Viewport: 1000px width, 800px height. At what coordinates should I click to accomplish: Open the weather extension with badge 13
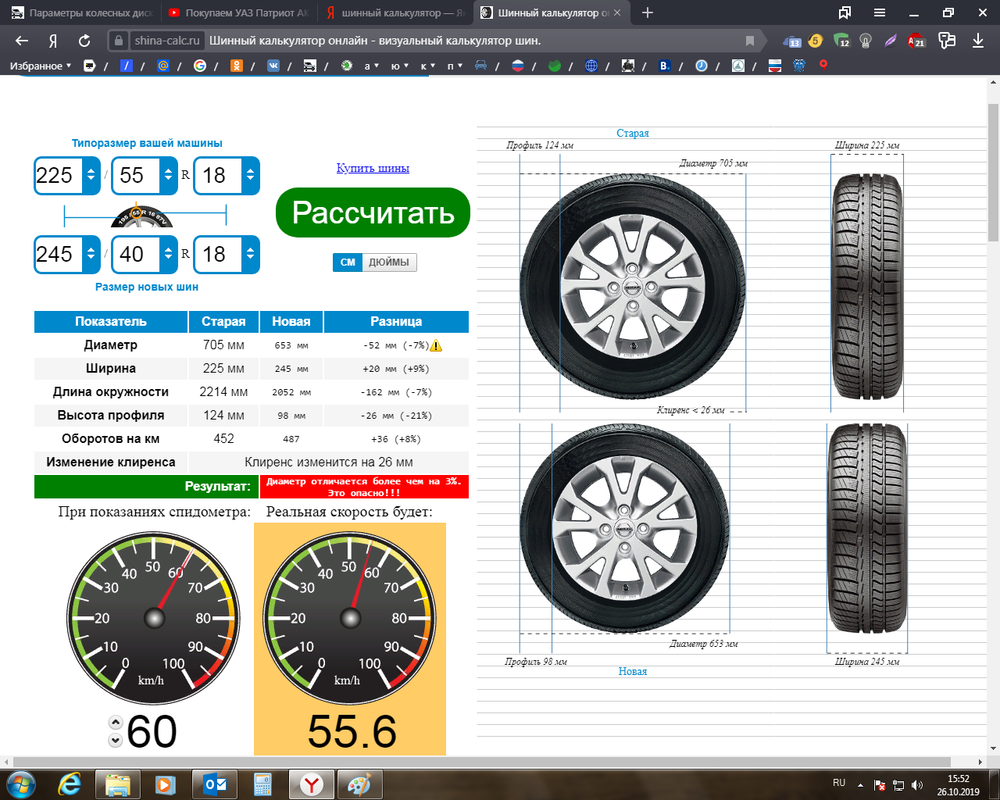pos(791,41)
